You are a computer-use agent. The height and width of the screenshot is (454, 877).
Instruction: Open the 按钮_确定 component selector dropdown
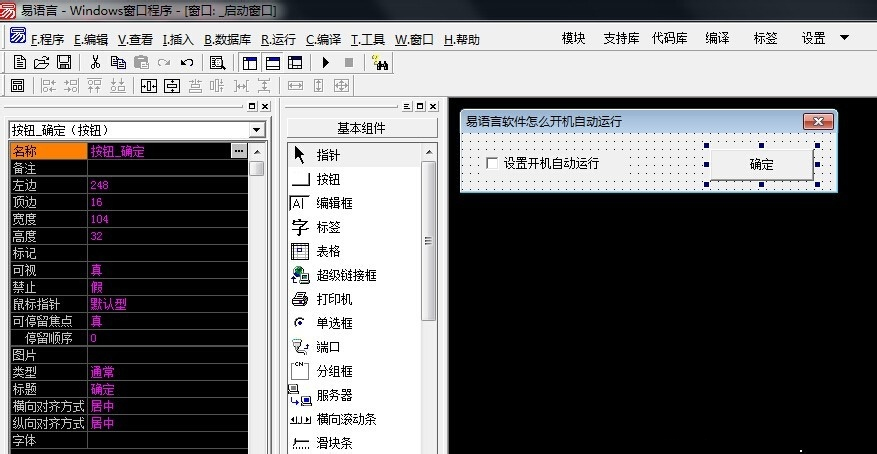click(x=257, y=130)
